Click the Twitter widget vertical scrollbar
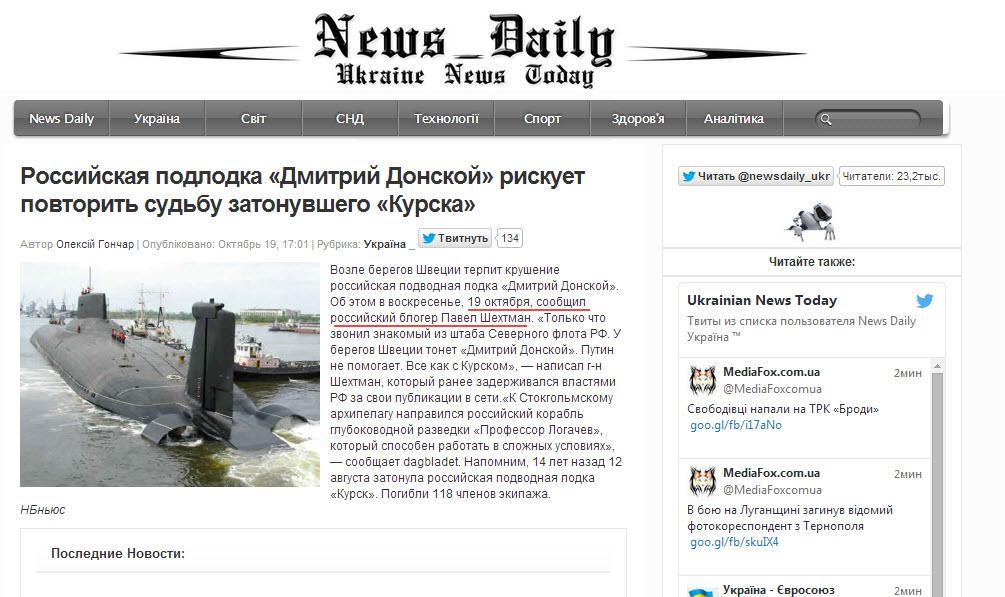The image size is (1005, 597). 937,484
